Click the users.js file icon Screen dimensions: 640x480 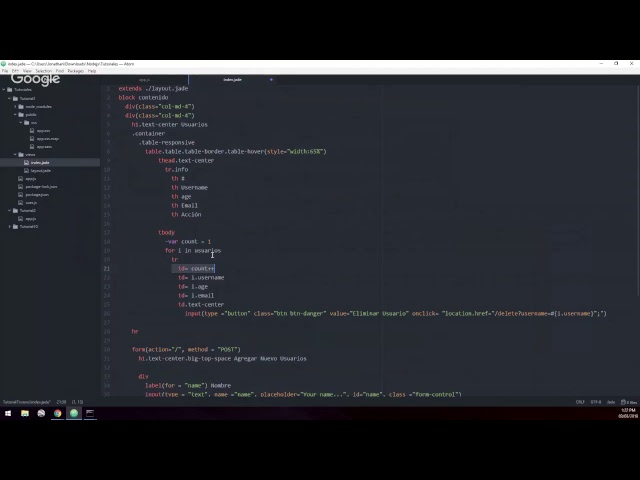21,202
